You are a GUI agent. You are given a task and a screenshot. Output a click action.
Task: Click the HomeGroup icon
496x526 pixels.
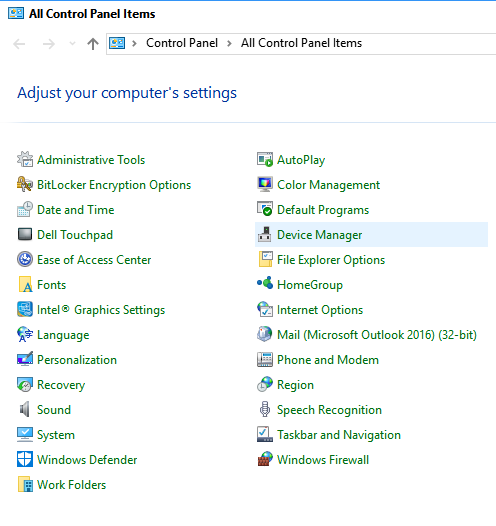pos(265,283)
